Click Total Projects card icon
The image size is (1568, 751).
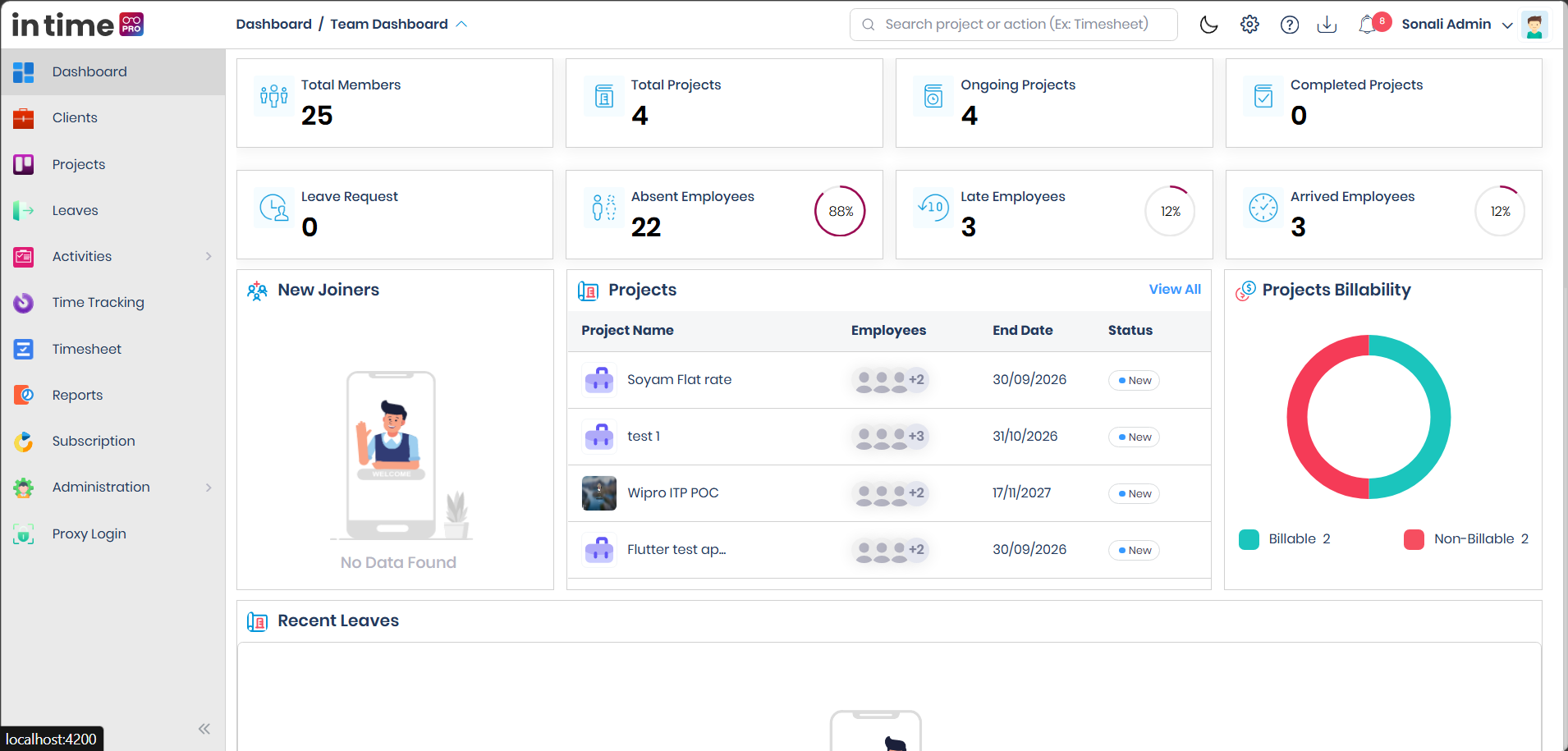click(x=604, y=96)
